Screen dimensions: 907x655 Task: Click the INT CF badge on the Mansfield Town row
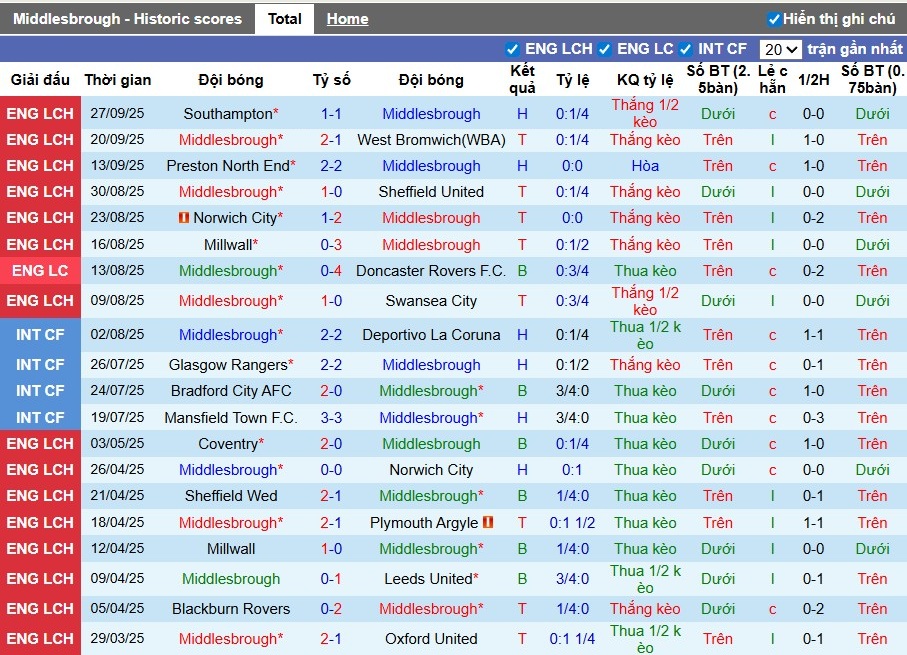point(41,417)
